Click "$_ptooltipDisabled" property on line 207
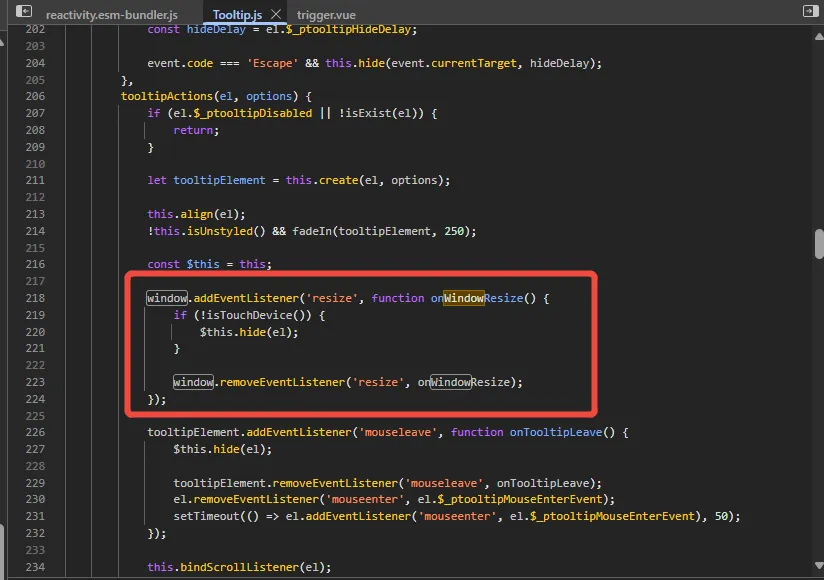The height and width of the screenshot is (580, 824). tap(253, 113)
